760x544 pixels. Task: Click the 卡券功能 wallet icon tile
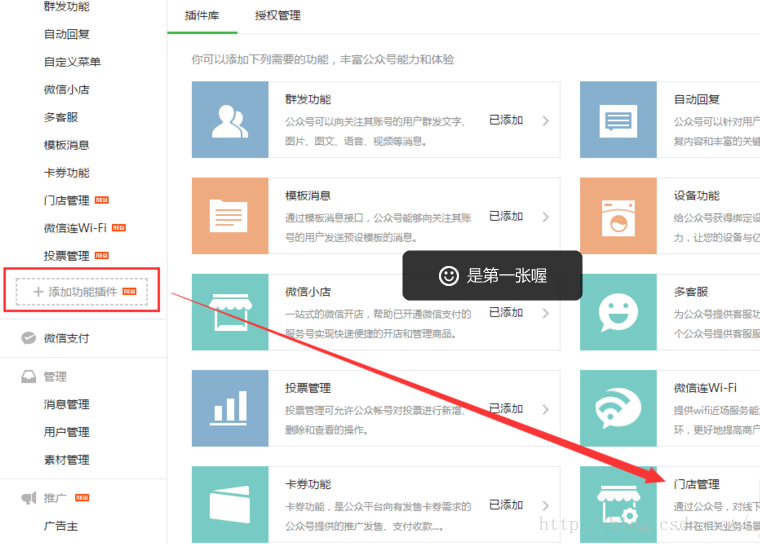click(x=230, y=504)
